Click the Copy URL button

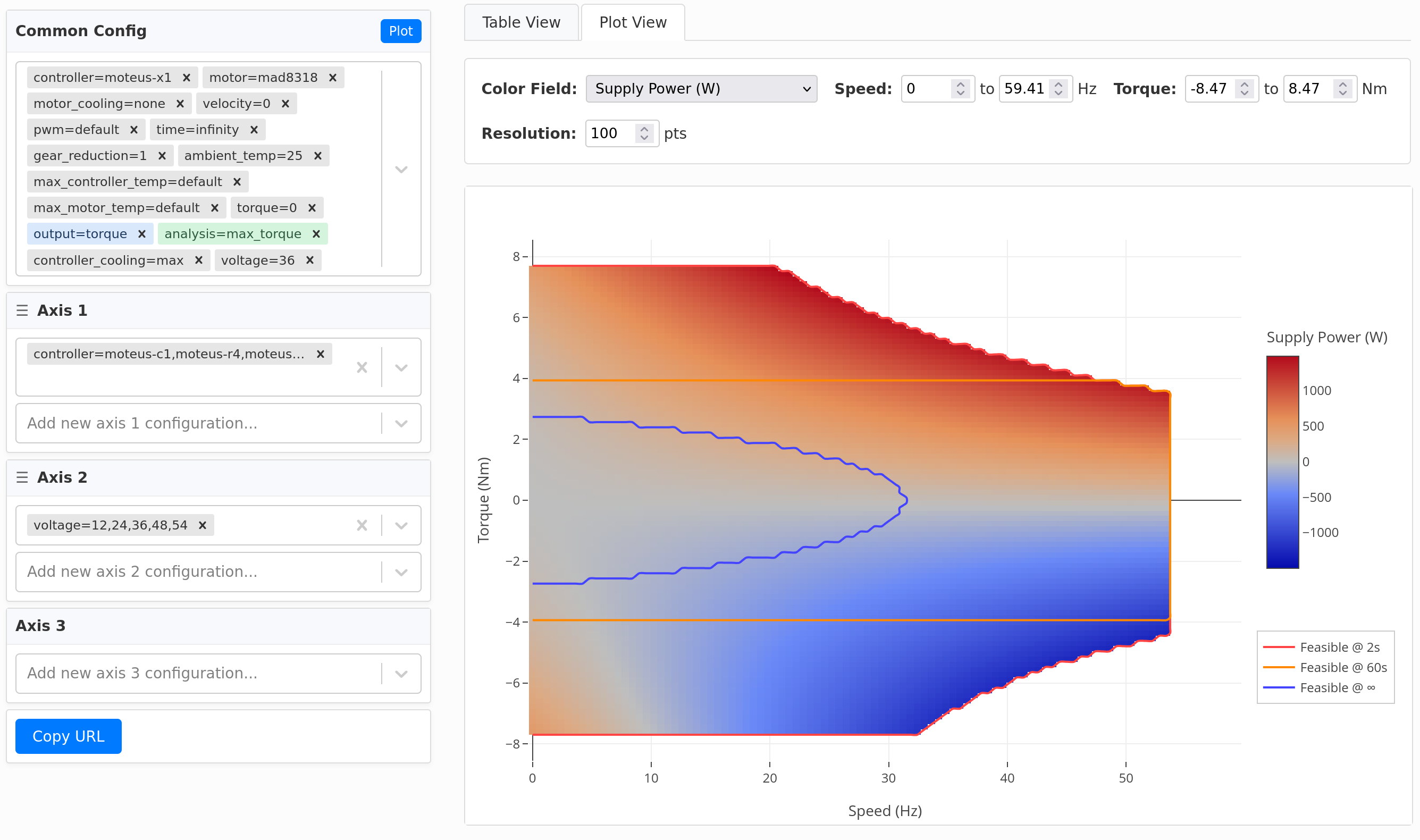(x=69, y=736)
